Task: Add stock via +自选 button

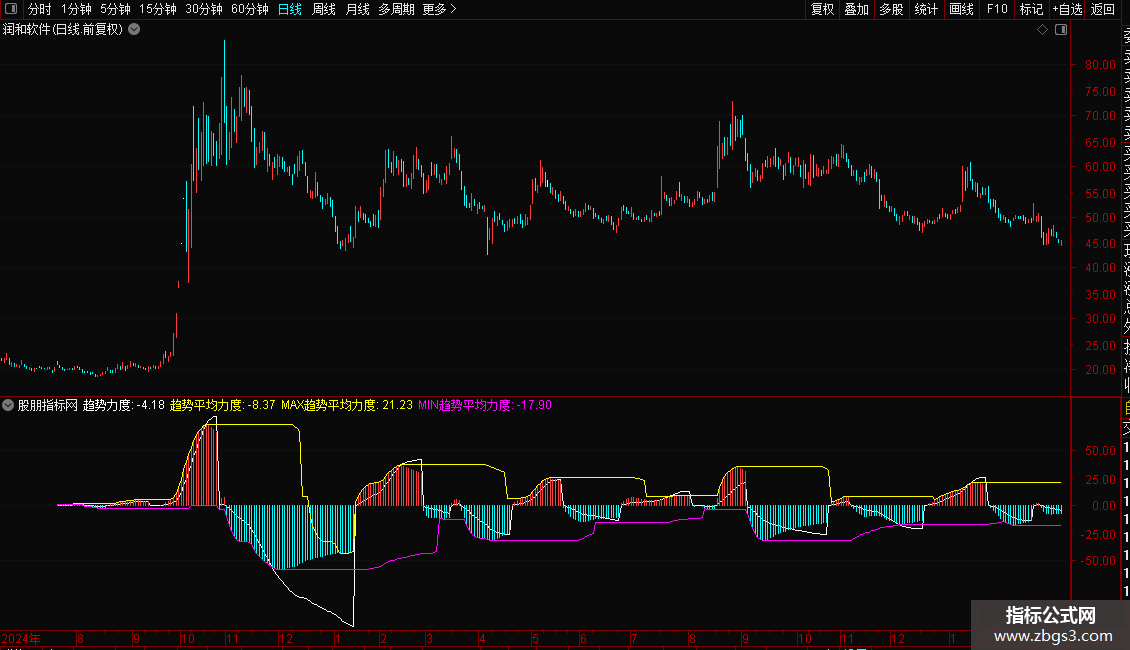Action: coord(1067,9)
